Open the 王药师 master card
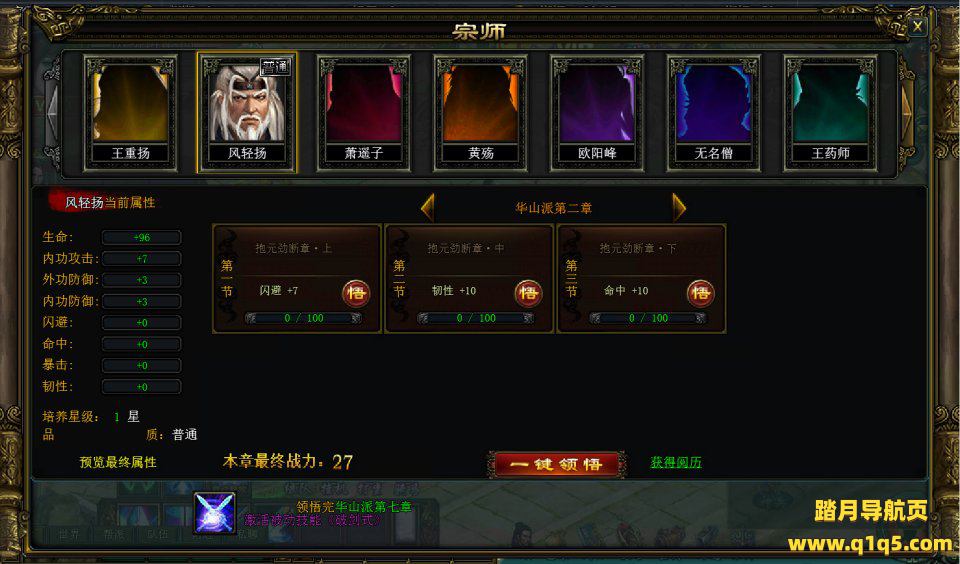The image size is (960, 564). point(831,113)
